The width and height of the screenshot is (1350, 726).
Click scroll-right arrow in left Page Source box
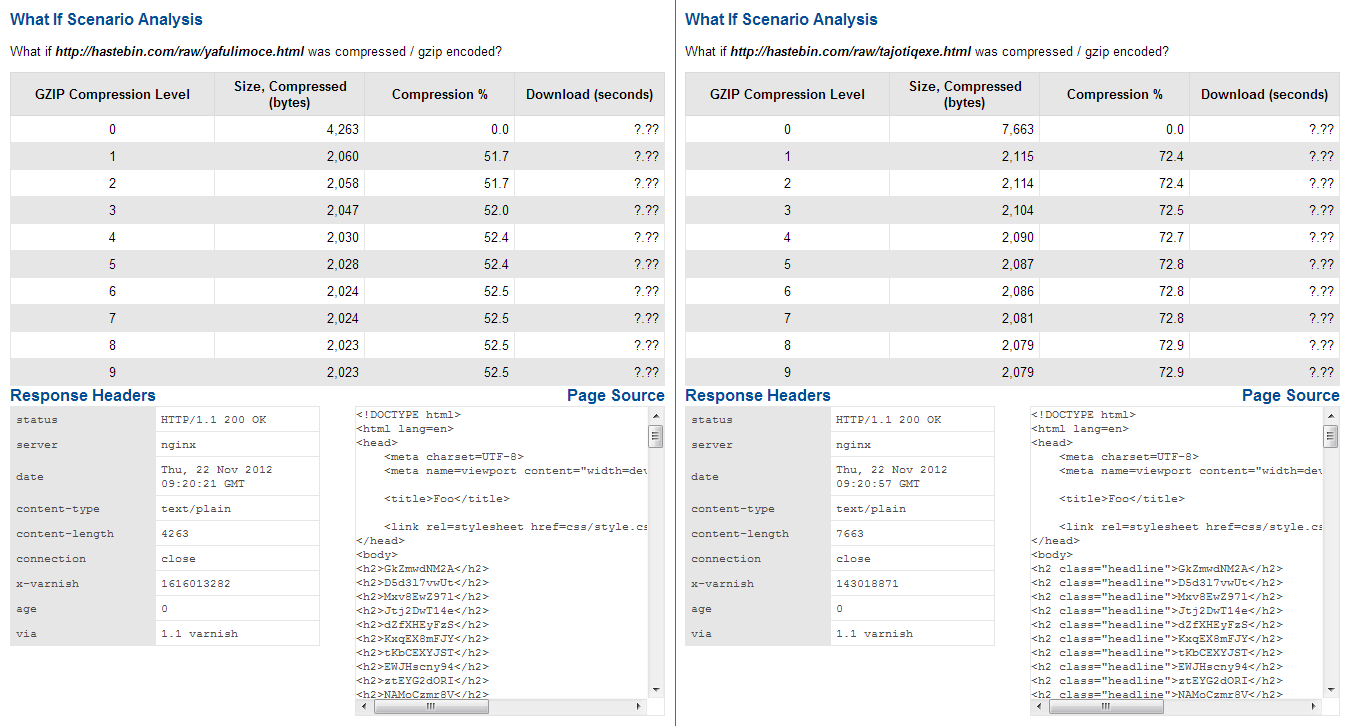click(640, 706)
